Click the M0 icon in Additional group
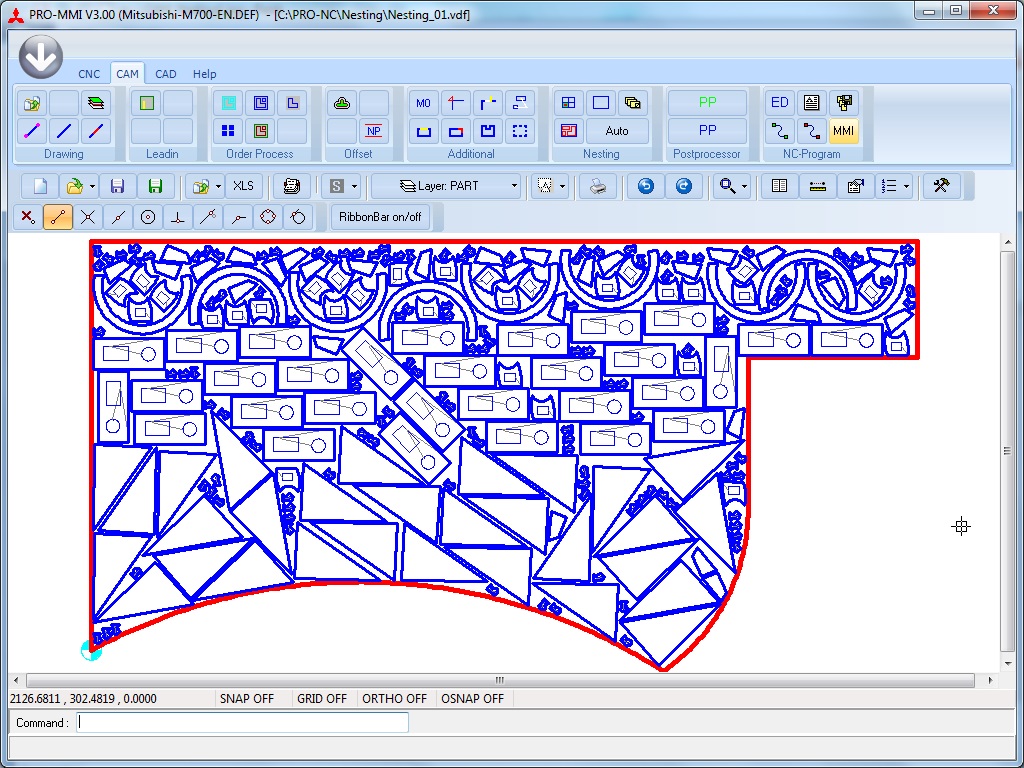This screenshot has height=768, width=1024. coord(424,102)
